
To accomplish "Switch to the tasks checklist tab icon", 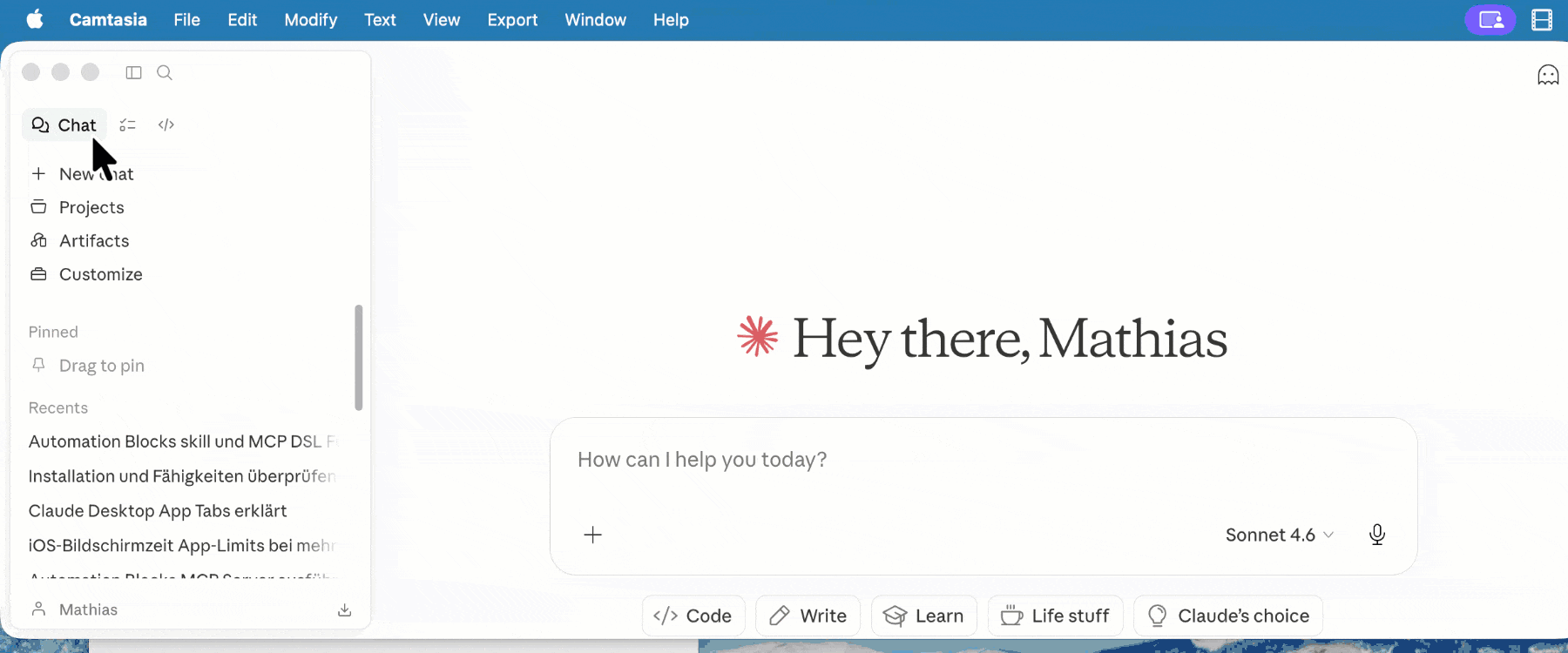I will point(128,125).
